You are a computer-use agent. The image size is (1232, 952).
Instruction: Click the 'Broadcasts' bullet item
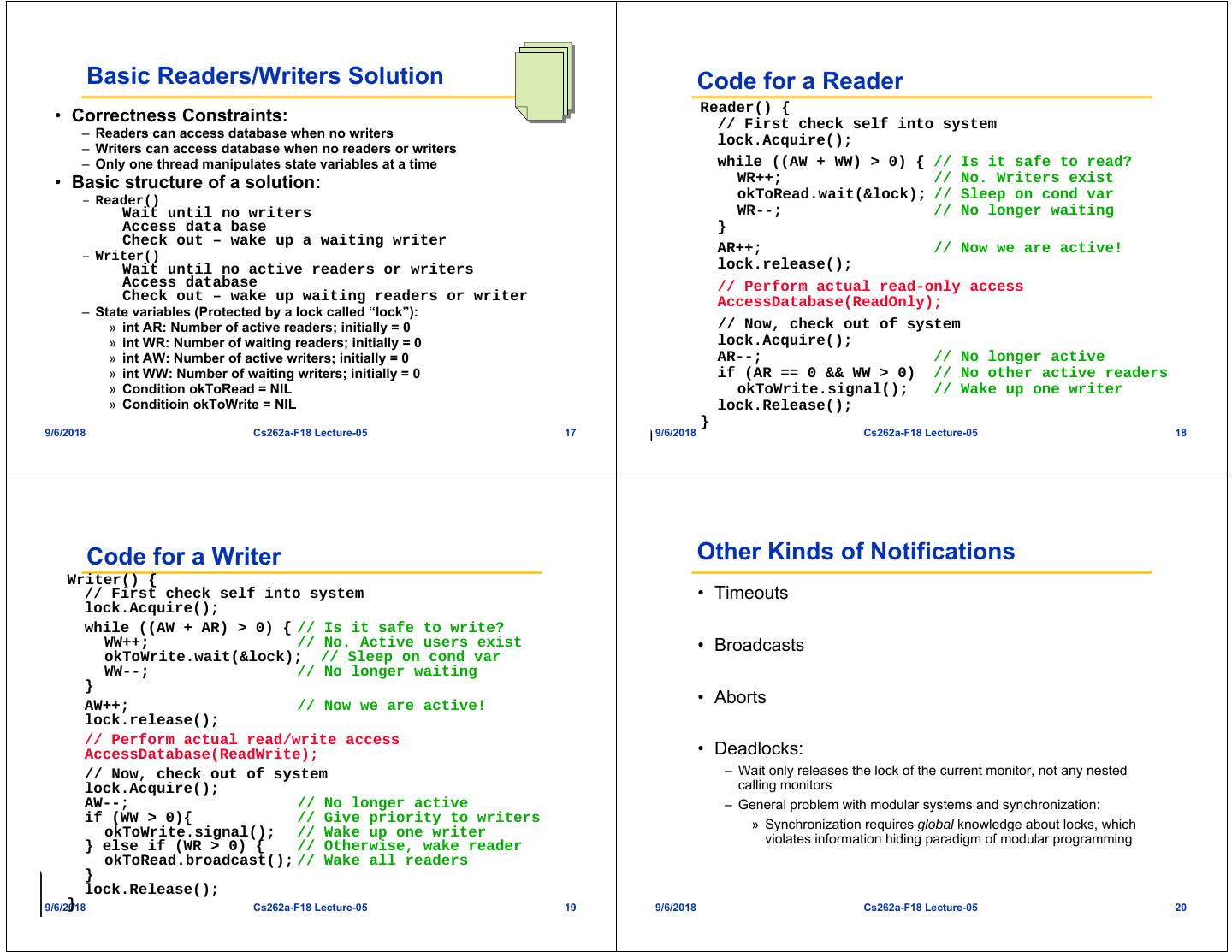(758, 645)
